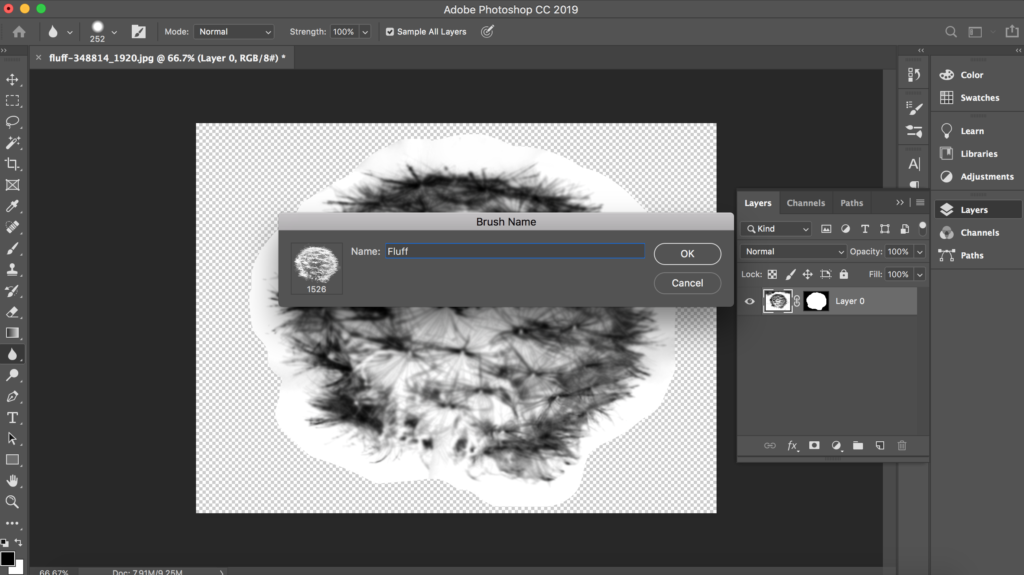Screen dimensions: 1024x575
Task: Select the Layers tab
Action: coord(758,203)
